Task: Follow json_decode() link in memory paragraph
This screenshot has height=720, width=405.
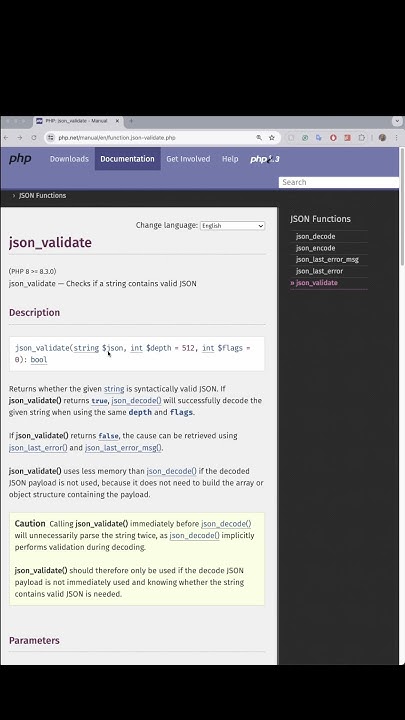Action: coord(171,471)
